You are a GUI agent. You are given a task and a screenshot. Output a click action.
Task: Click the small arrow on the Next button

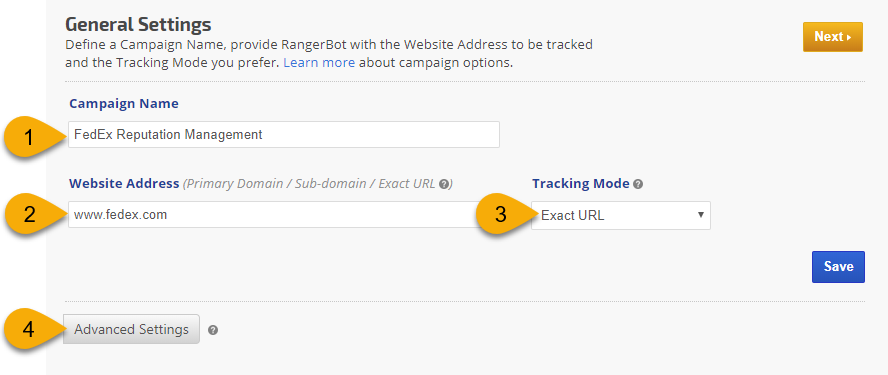[x=849, y=37]
